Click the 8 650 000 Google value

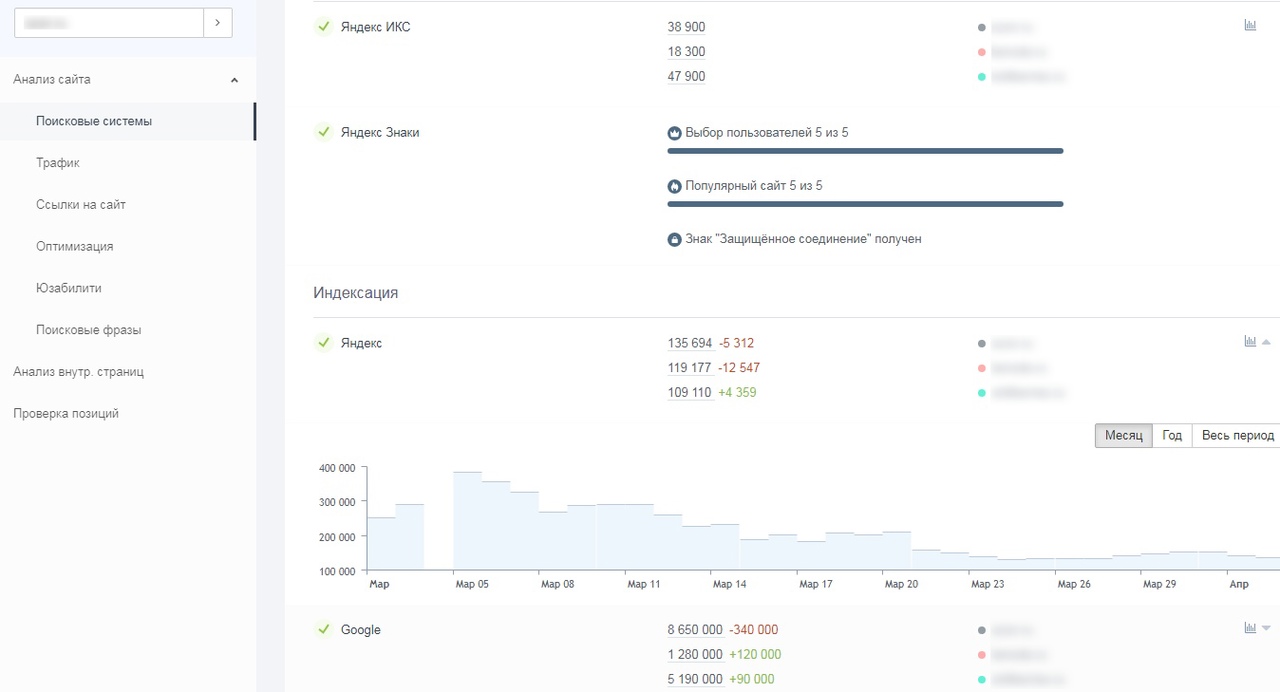pyautogui.click(x=695, y=630)
